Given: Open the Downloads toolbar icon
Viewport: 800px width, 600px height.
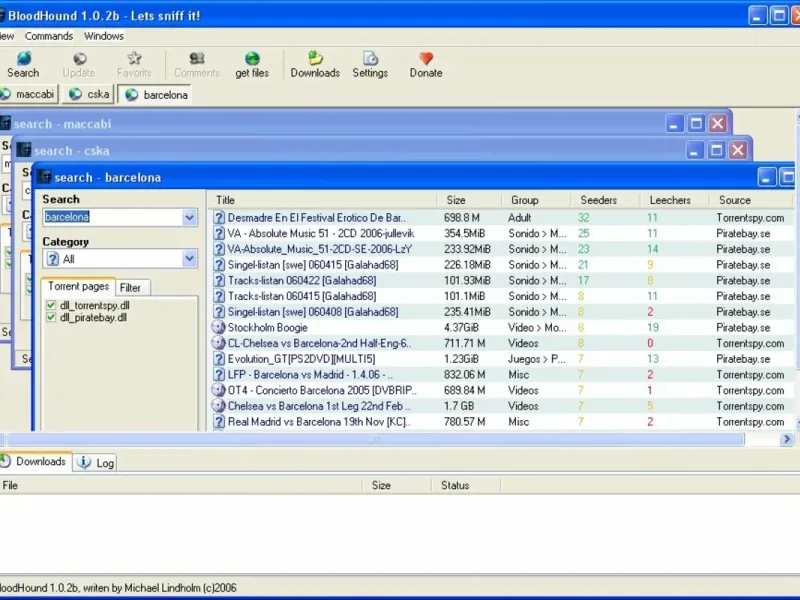Looking at the screenshot, I should pyautogui.click(x=315, y=59).
